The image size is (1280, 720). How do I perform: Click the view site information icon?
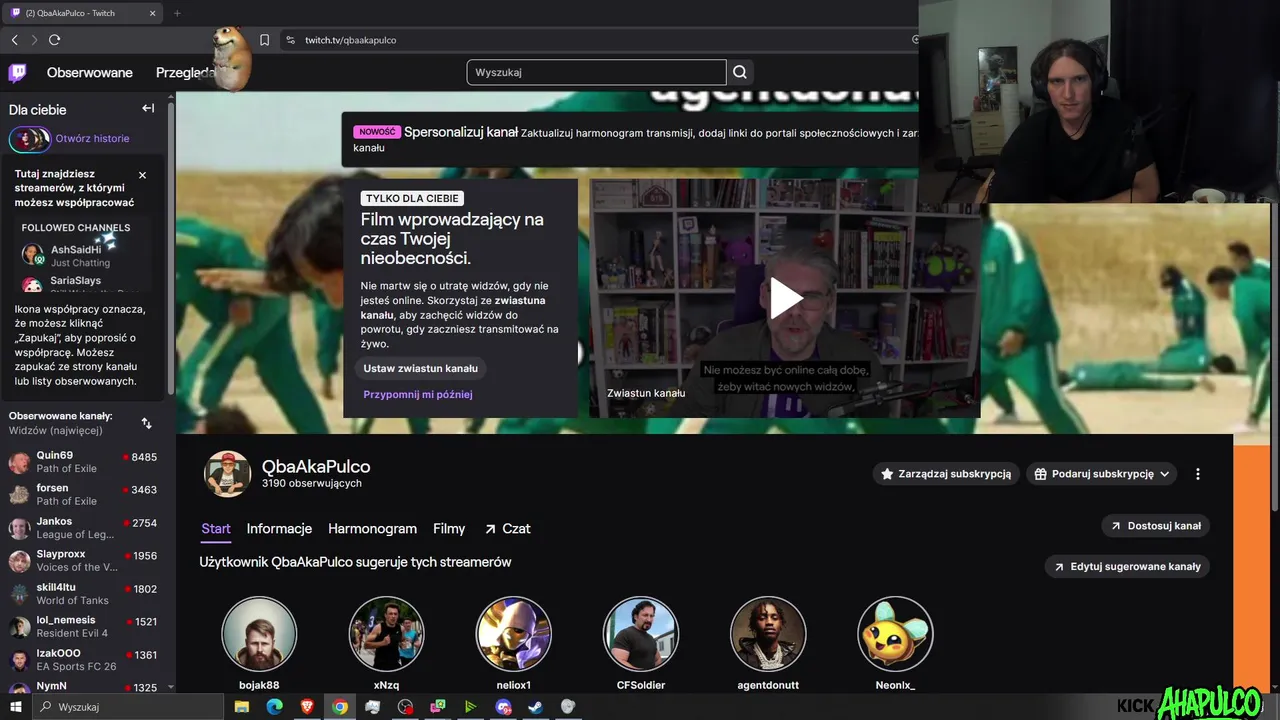[290, 40]
